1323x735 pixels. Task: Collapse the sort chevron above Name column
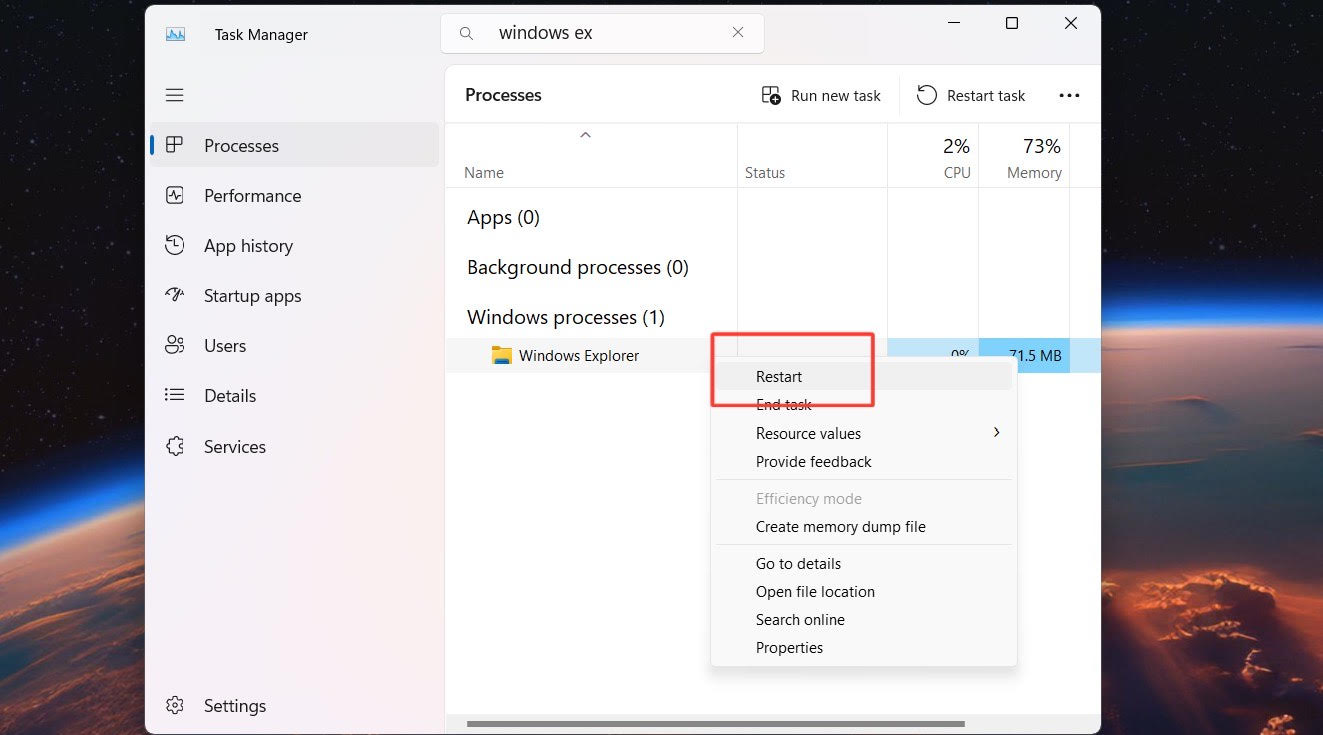(x=586, y=135)
